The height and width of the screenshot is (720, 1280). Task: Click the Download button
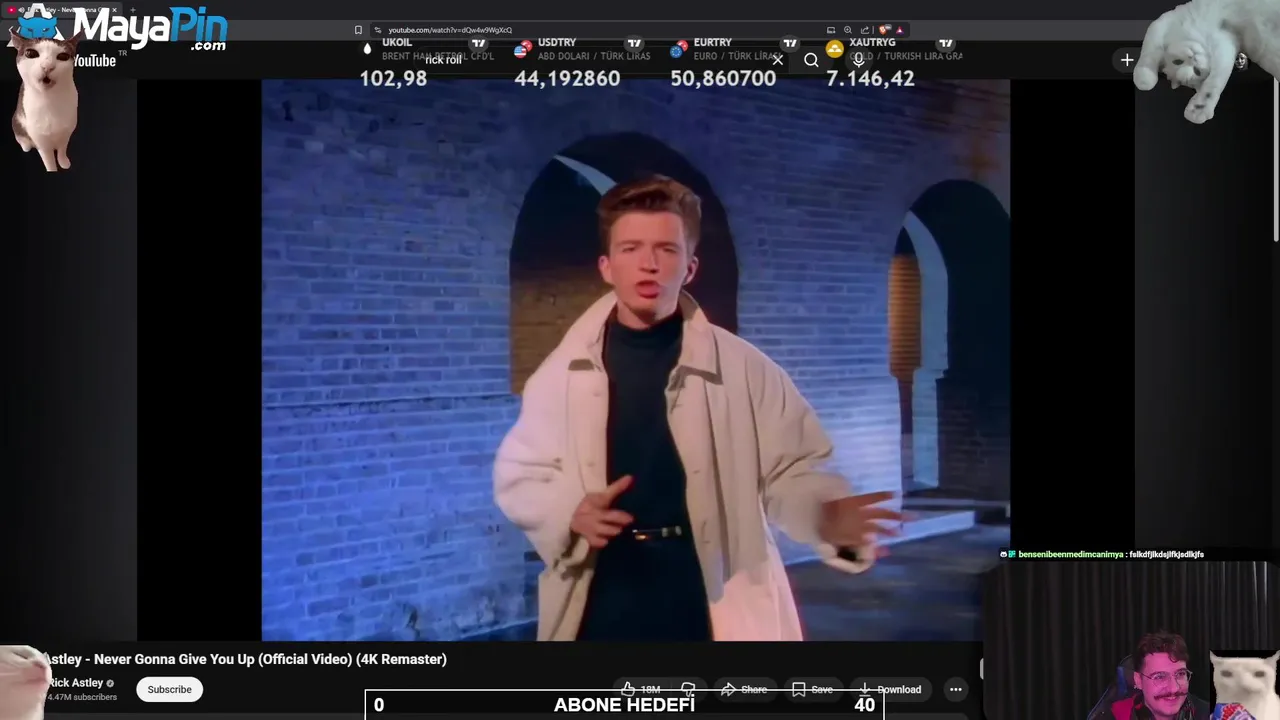coord(890,689)
